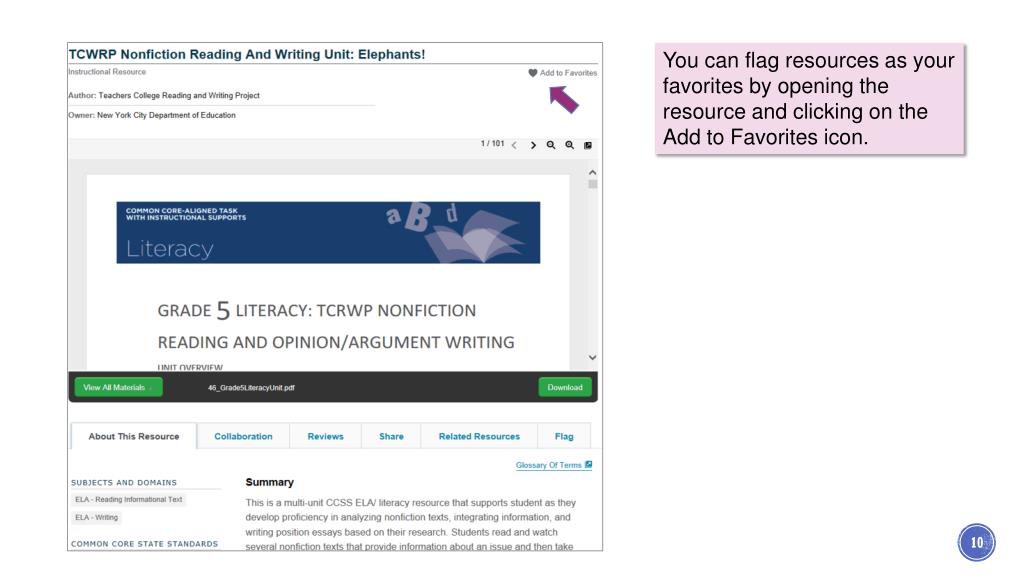
Task: Click the page counter 1 / 101
Action: pyautogui.click(x=492, y=144)
